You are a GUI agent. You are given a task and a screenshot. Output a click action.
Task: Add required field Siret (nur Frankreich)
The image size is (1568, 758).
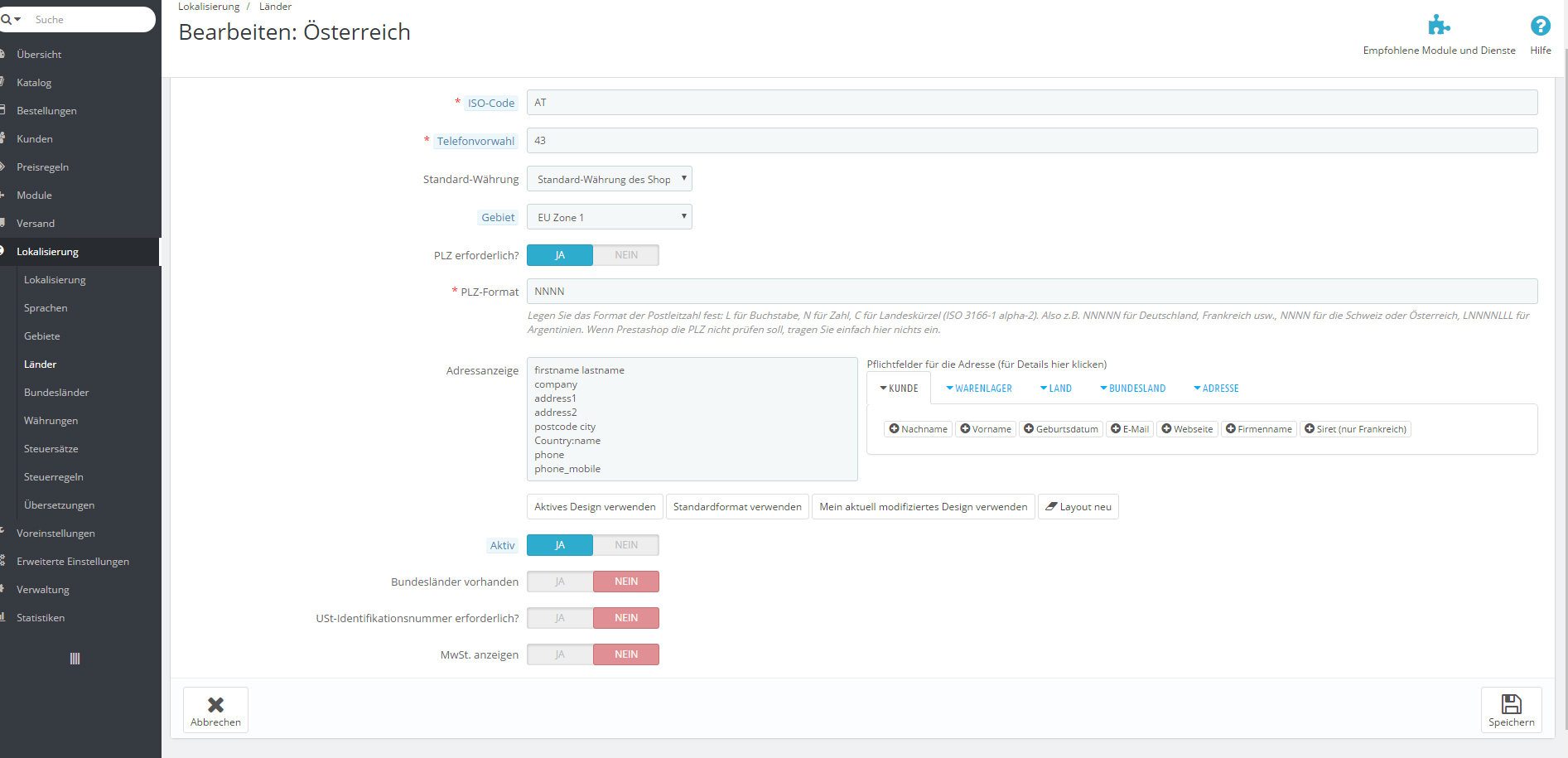click(x=1355, y=429)
